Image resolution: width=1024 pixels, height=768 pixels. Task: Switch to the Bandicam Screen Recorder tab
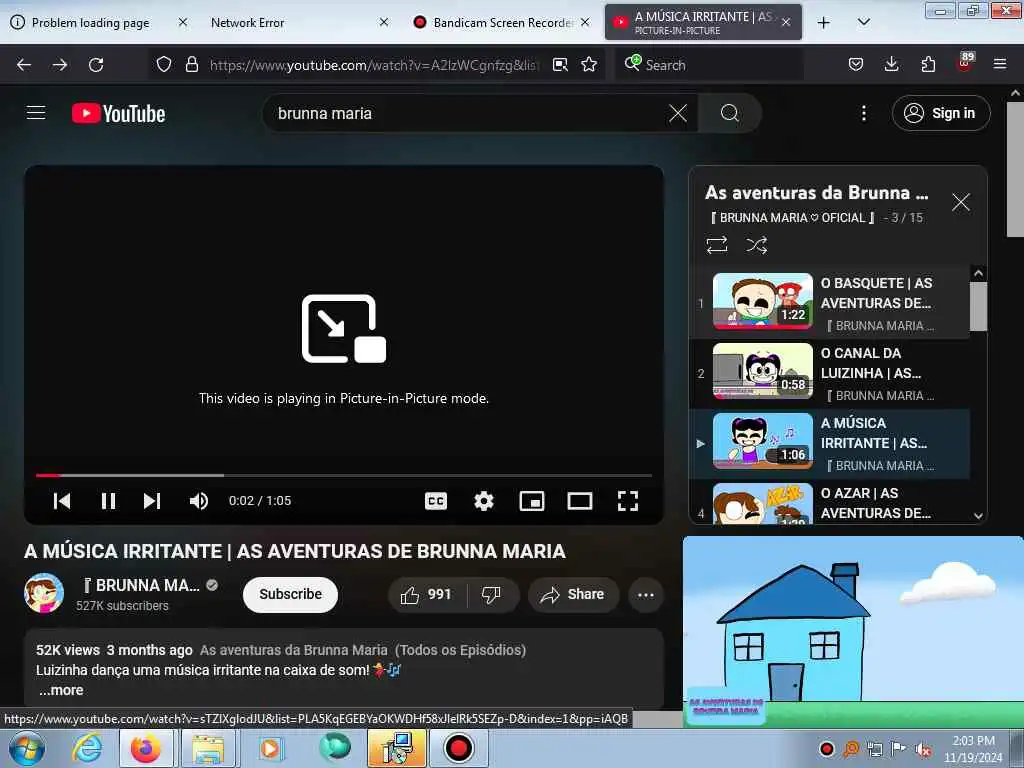click(x=503, y=22)
